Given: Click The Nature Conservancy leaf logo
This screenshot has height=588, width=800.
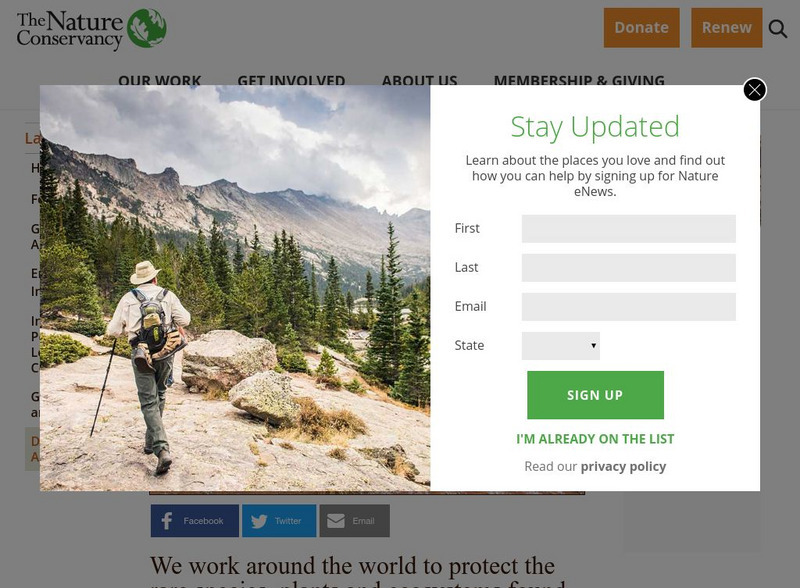Looking at the screenshot, I should [146, 28].
